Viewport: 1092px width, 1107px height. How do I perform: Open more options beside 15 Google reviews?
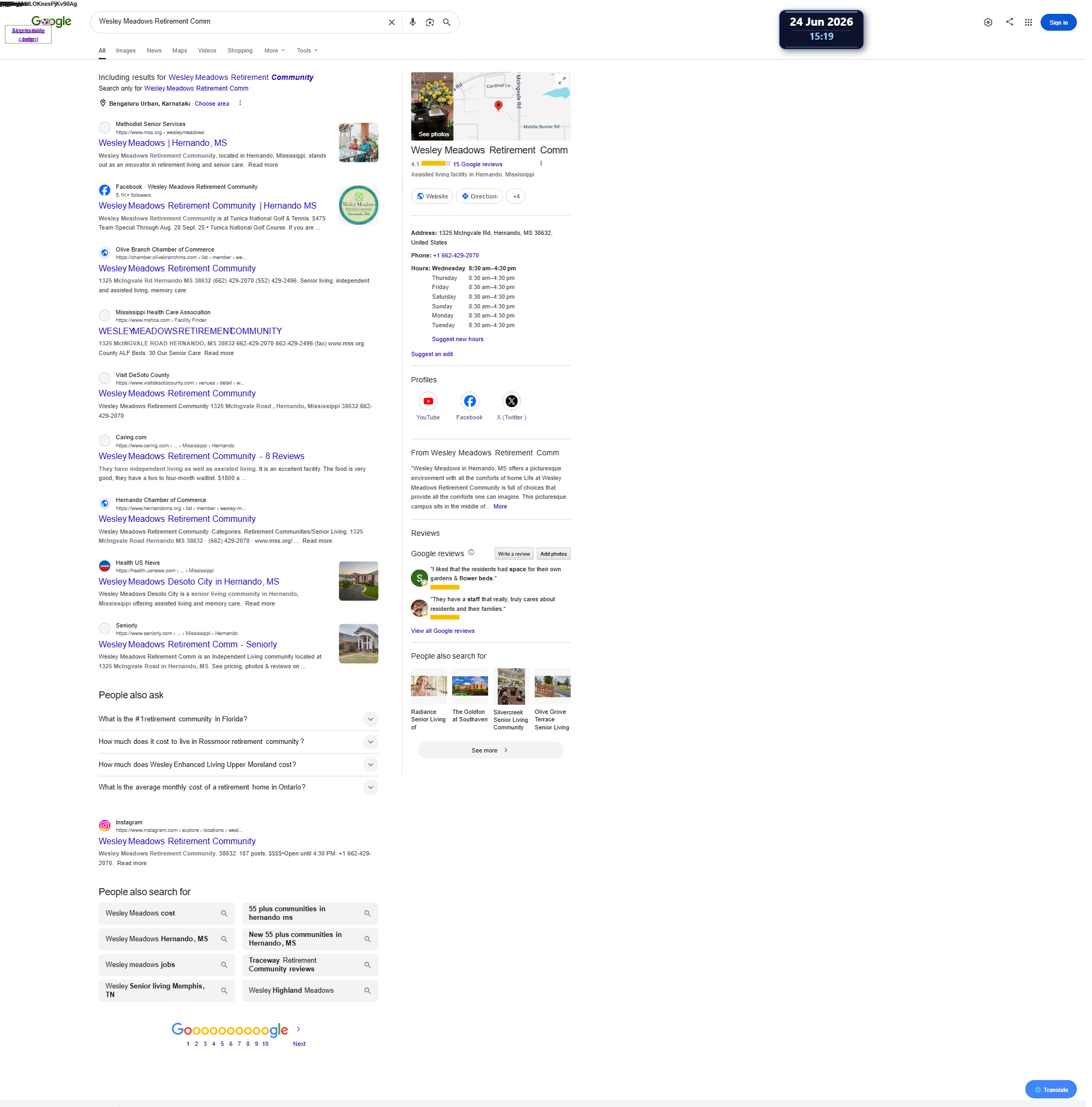tap(541, 163)
